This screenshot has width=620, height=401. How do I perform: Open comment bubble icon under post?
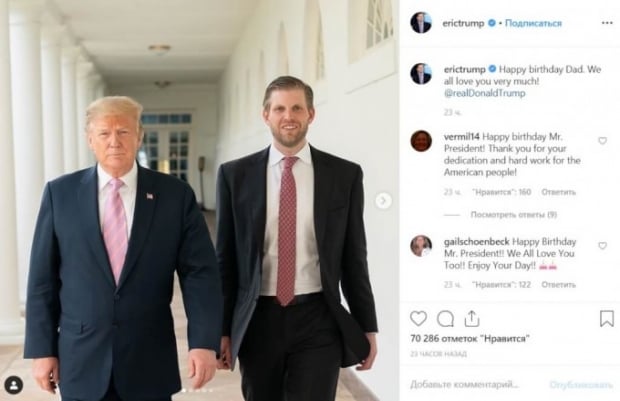445,319
